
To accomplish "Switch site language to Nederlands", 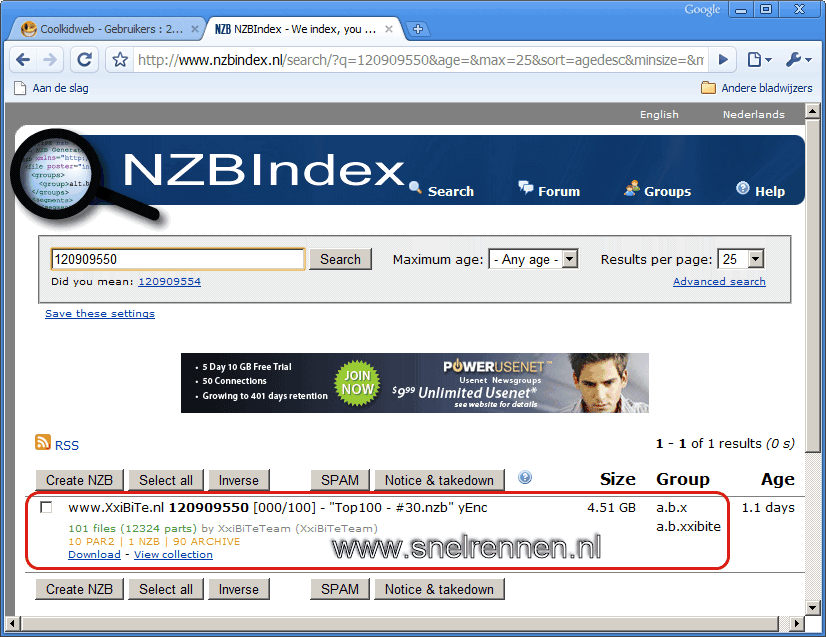I will tap(753, 114).
